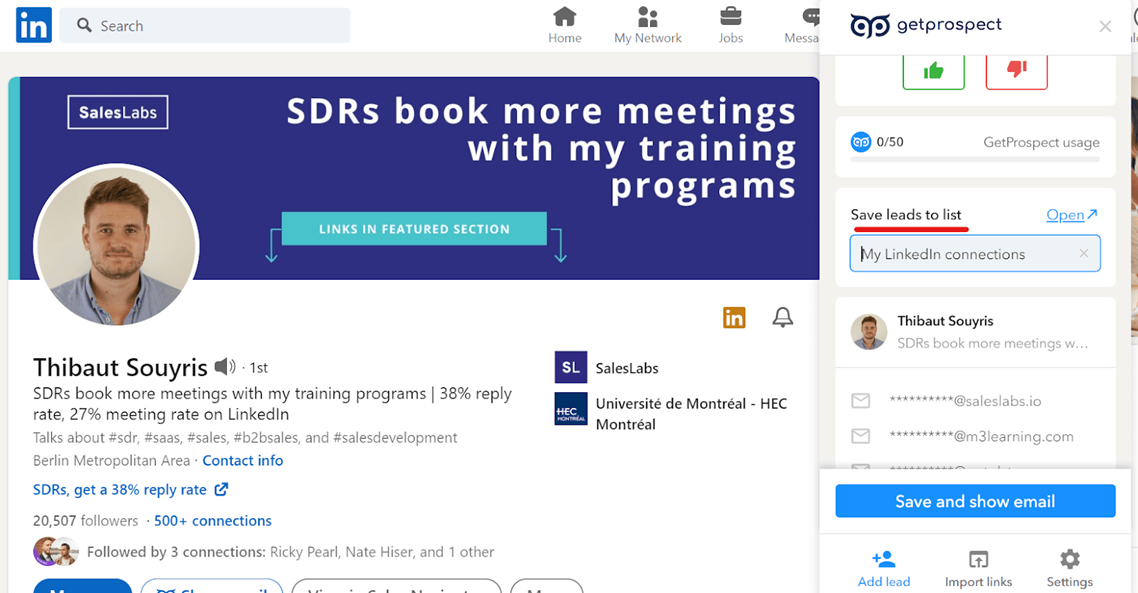Click the search magnifier icon

[84, 25]
